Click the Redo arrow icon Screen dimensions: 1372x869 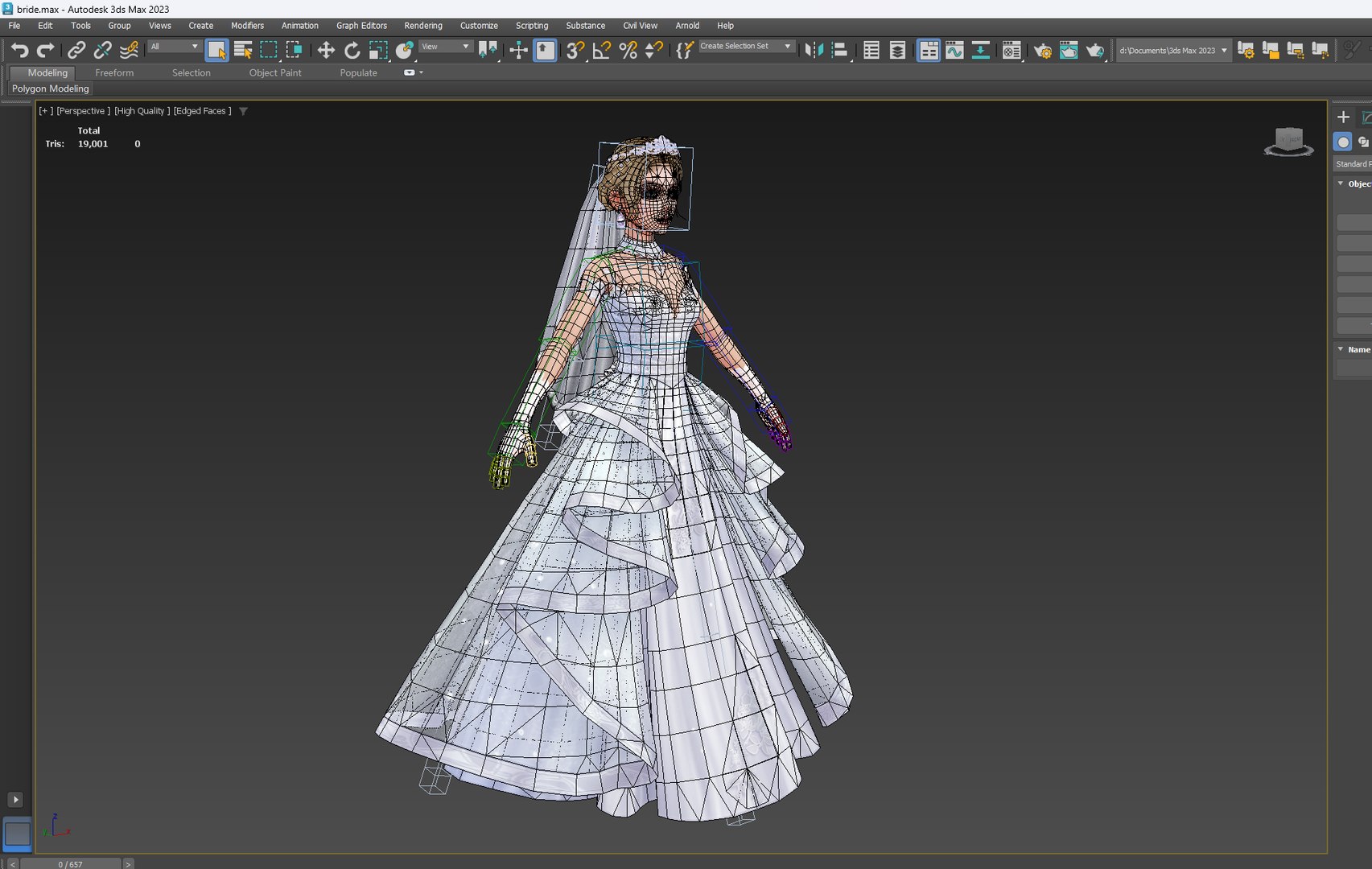click(x=46, y=51)
